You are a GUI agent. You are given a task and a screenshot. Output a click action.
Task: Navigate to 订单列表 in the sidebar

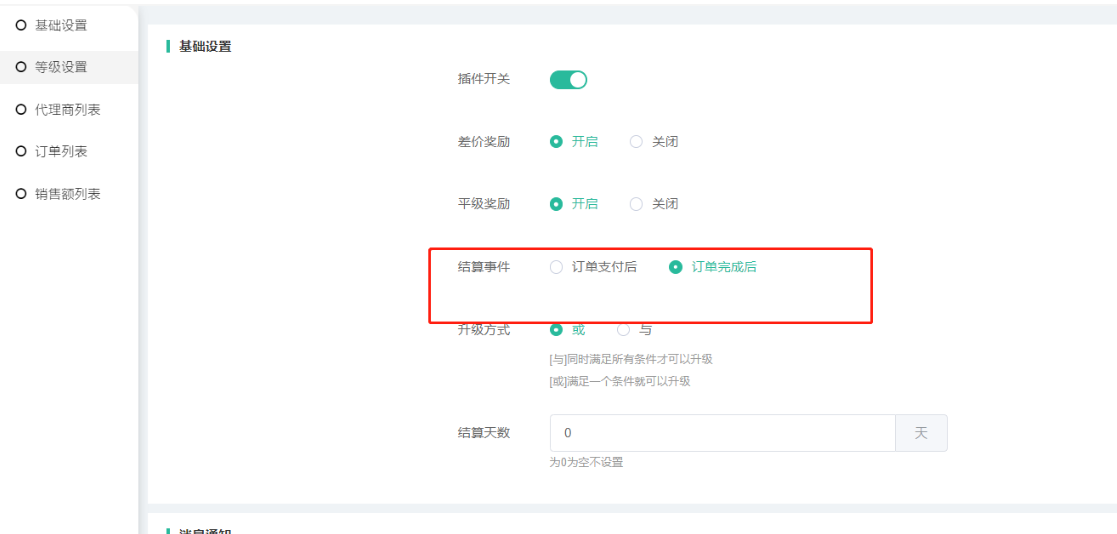point(60,152)
